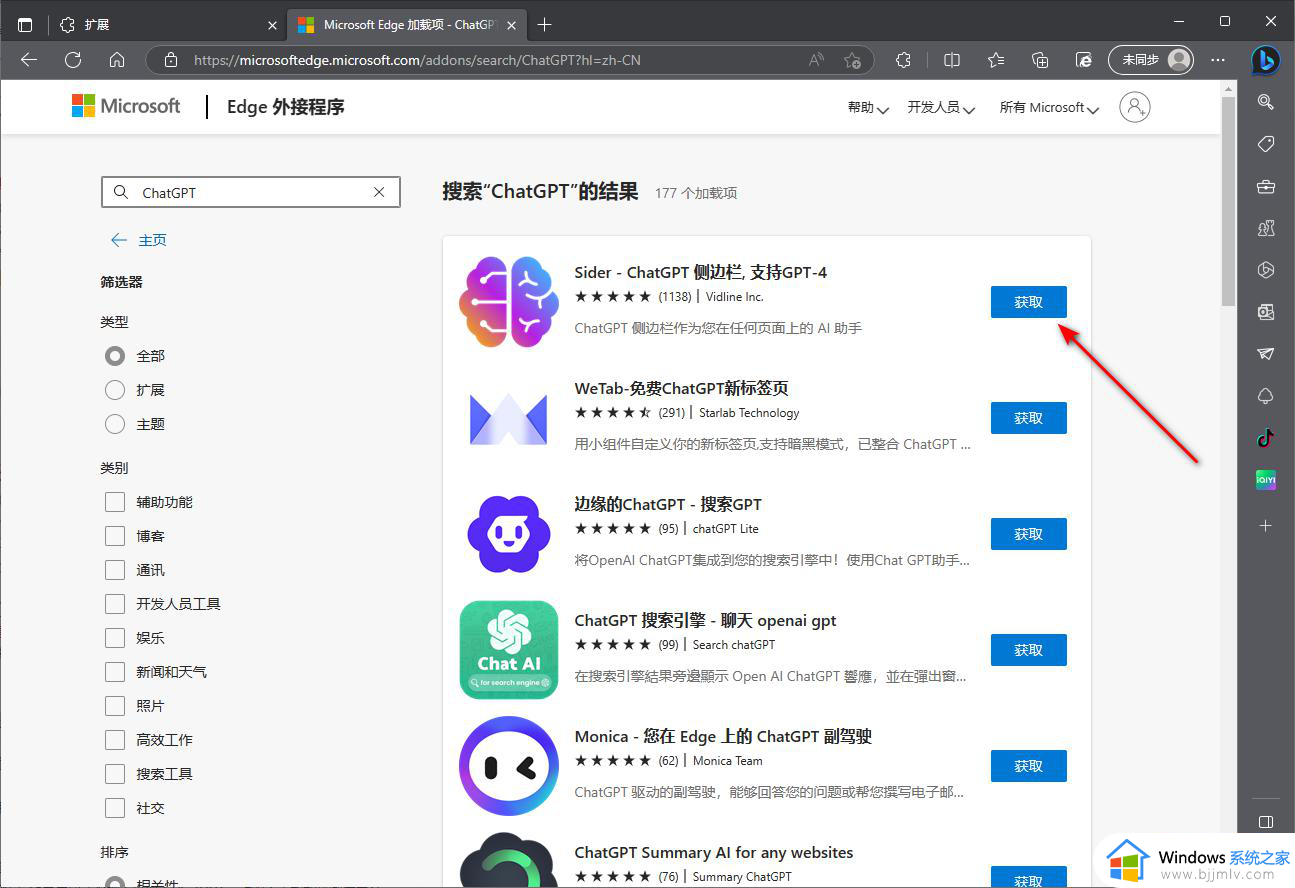Add a site to sidebar with plus icon
This screenshot has width=1295, height=888.
click(1266, 525)
